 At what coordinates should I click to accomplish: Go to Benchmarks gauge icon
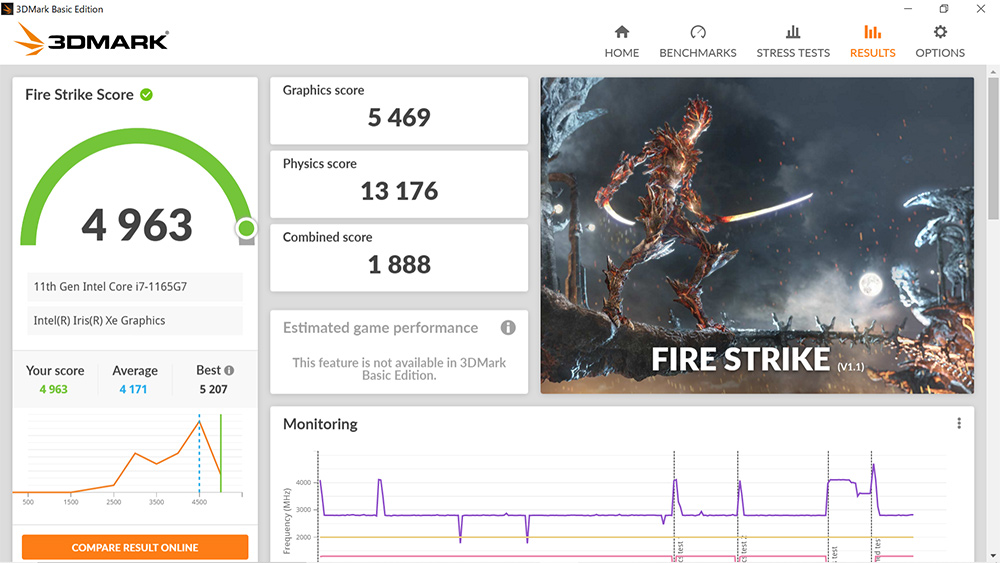coord(698,32)
